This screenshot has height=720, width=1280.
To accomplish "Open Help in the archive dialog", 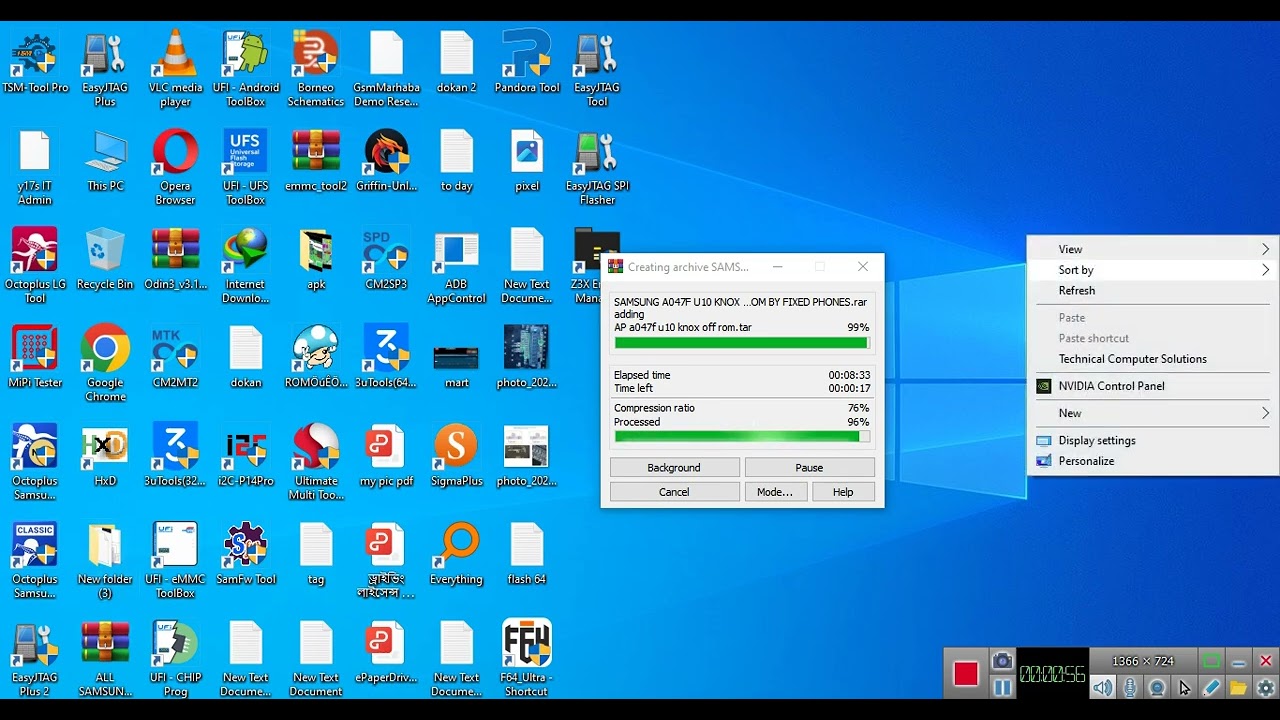I will [843, 492].
